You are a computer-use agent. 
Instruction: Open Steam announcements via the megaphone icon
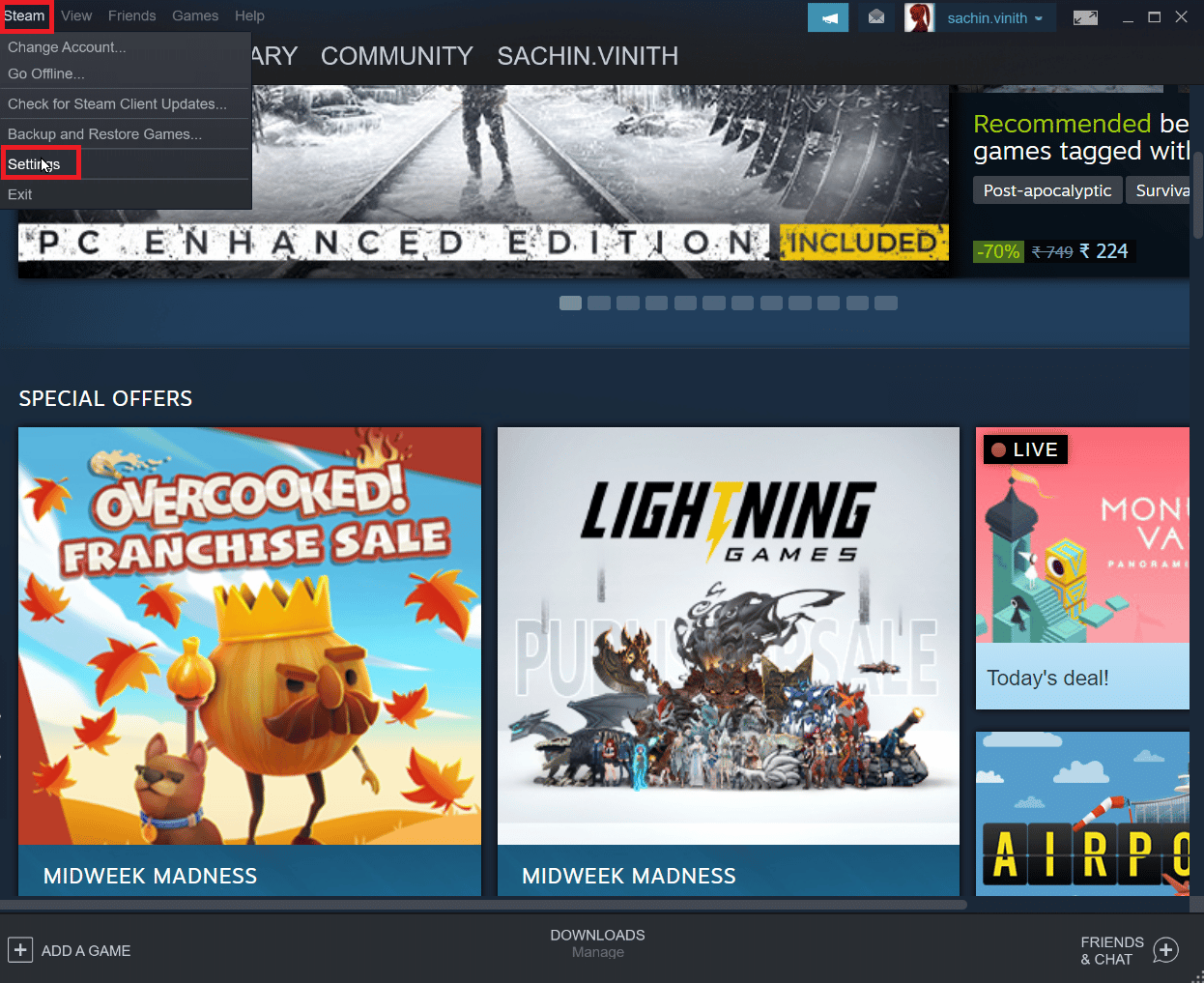[827, 17]
